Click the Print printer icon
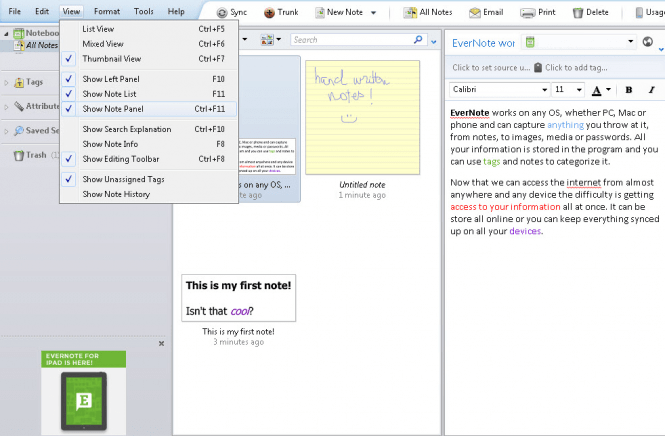 click(528, 13)
